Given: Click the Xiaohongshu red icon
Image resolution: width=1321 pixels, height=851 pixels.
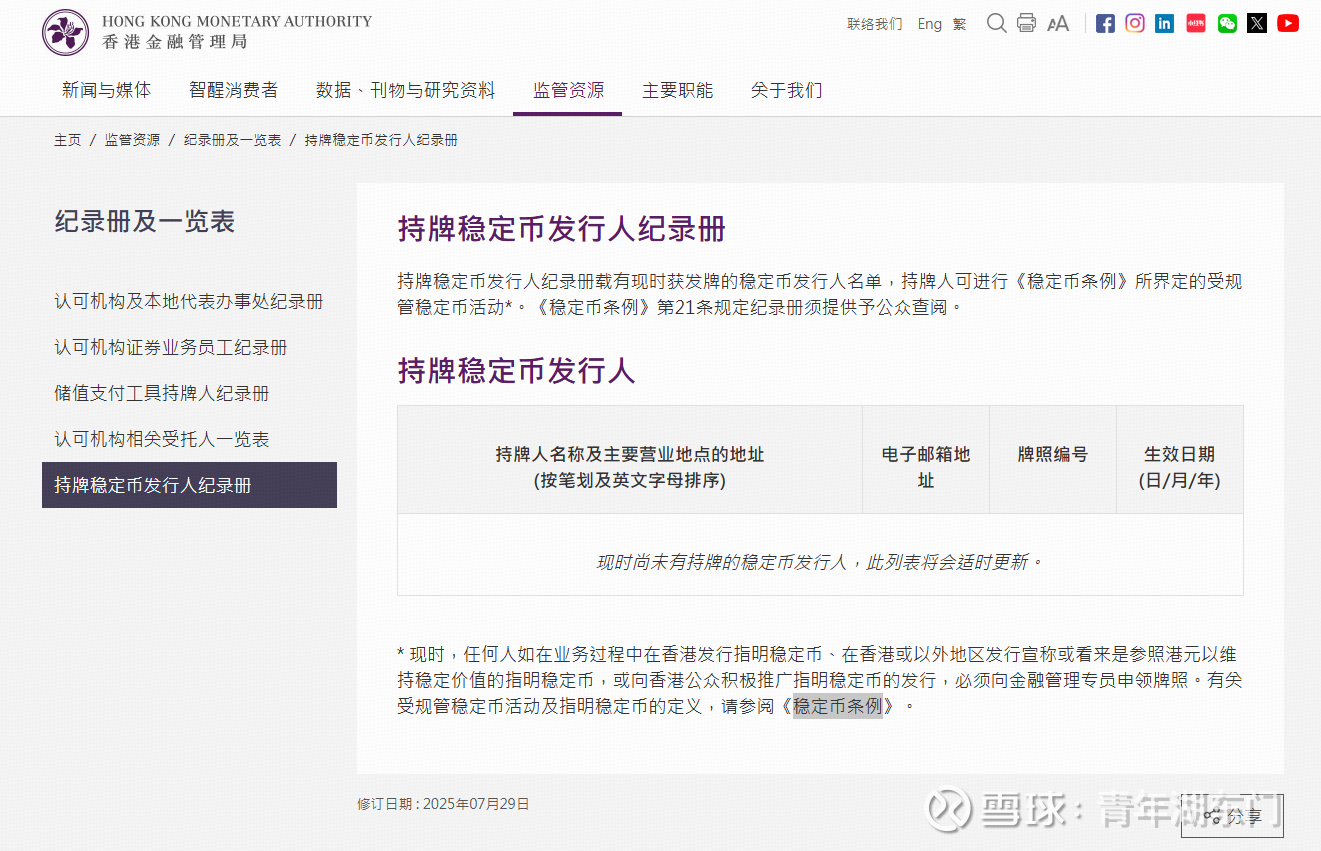Looking at the screenshot, I should pos(1196,23).
